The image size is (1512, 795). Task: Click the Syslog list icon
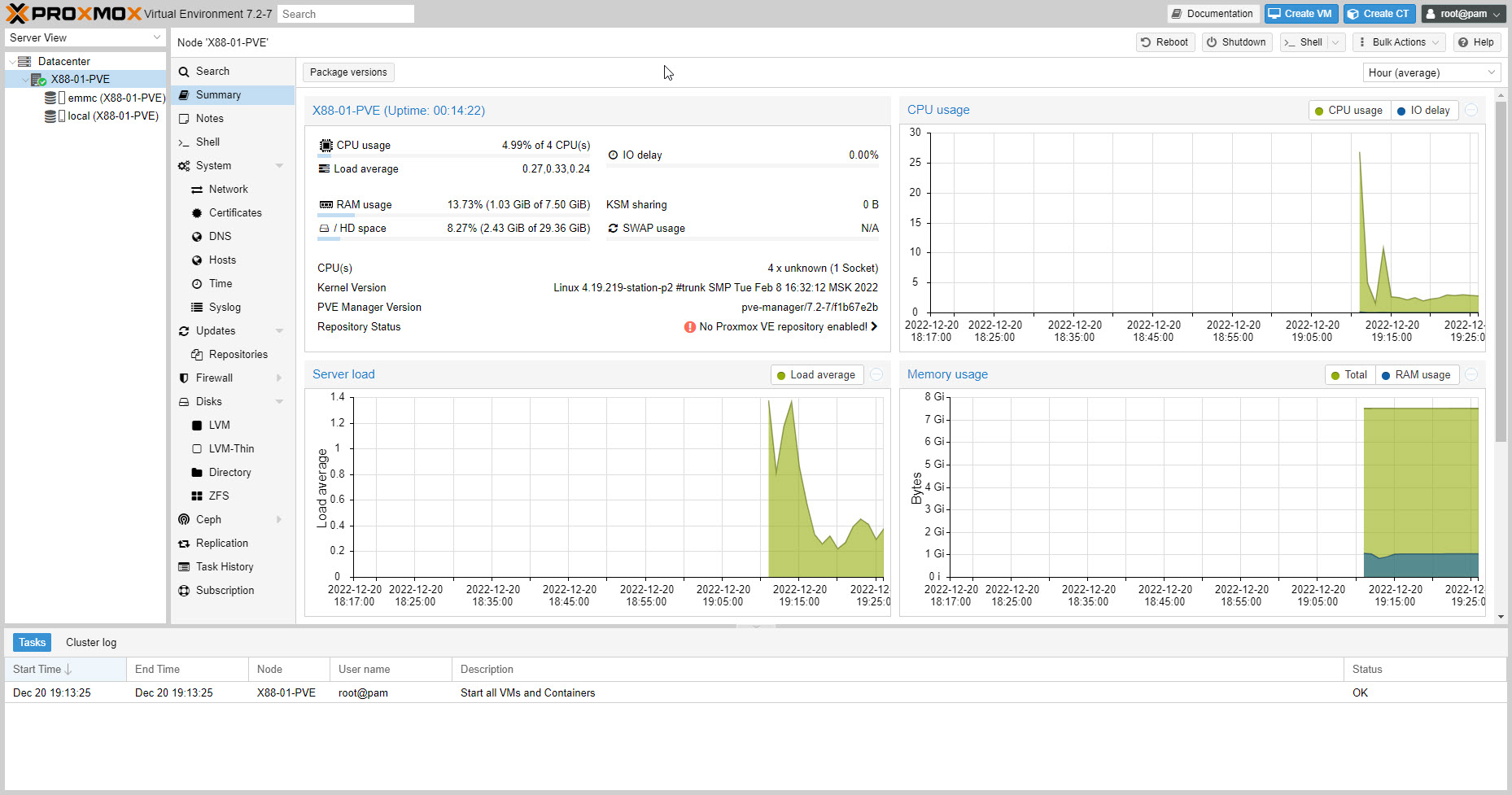[x=197, y=308]
